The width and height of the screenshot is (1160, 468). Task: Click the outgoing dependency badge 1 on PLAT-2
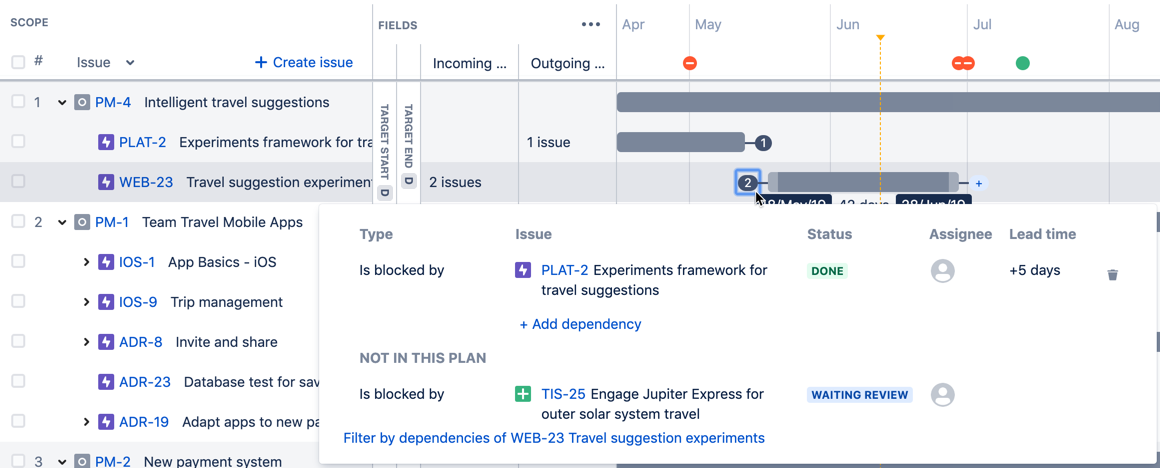764,143
